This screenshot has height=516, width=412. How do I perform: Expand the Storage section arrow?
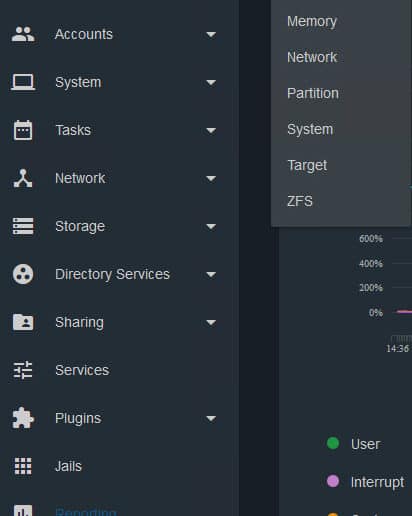click(211, 226)
